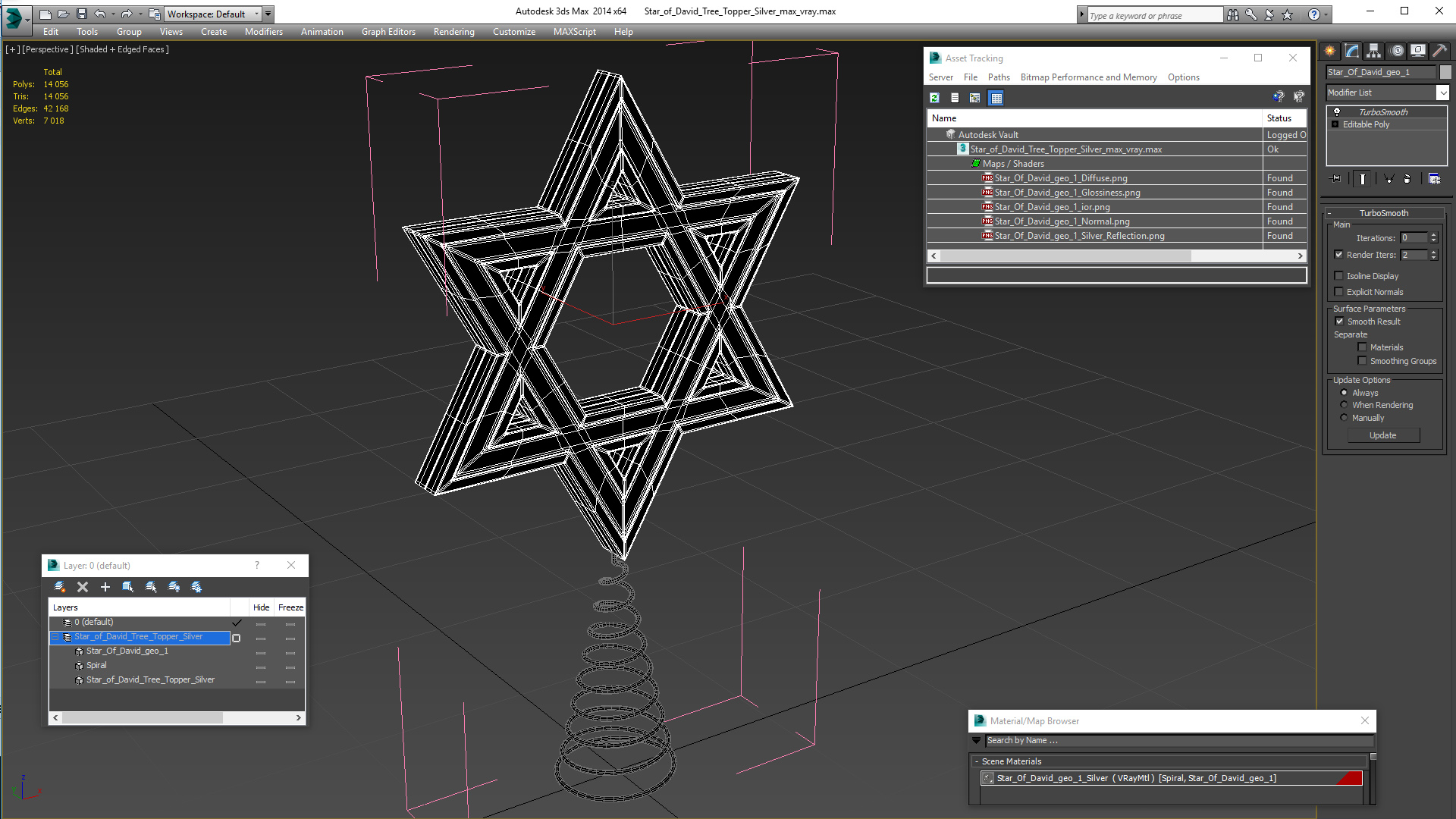Click Hide/Unhide All Layers icon
This screenshot has width=1456, height=819.
tap(174, 587)
